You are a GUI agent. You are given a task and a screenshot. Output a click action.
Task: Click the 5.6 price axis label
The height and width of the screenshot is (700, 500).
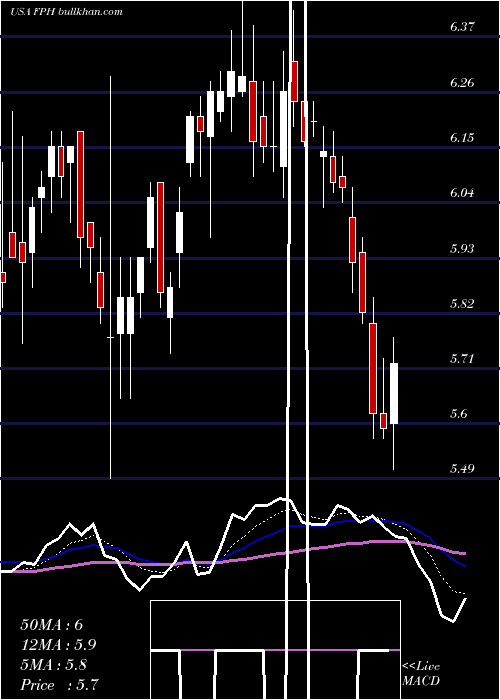pos(459,413)
